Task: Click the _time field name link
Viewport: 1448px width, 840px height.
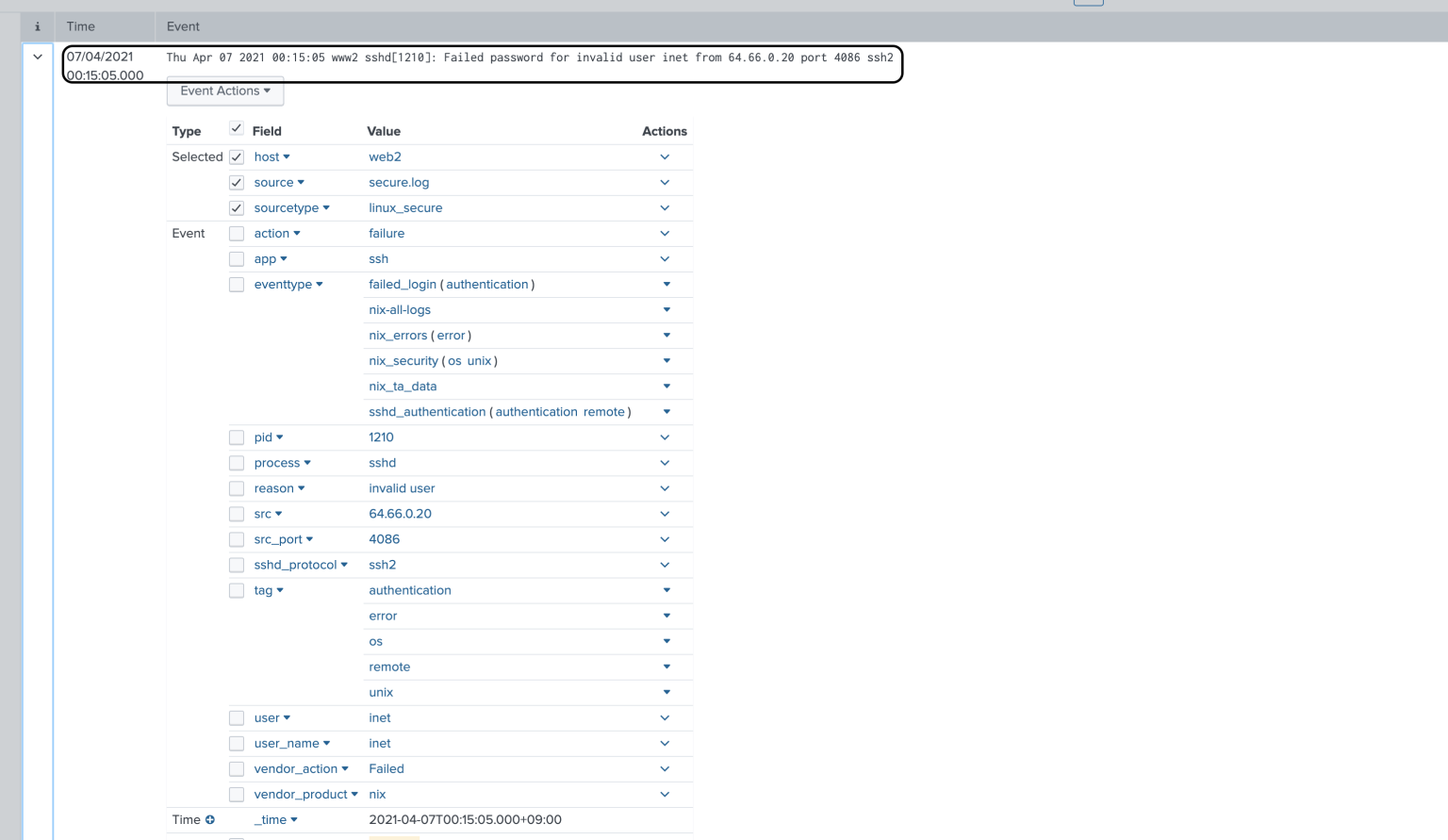Action: coord(271,819)
